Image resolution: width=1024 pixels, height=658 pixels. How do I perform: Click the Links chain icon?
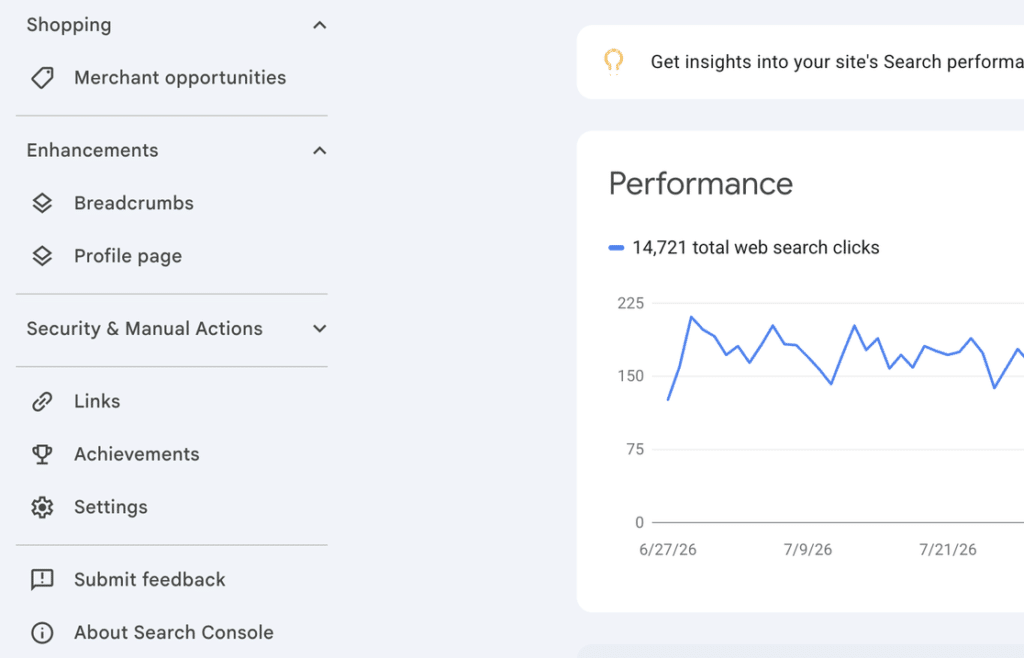point(42,401)
